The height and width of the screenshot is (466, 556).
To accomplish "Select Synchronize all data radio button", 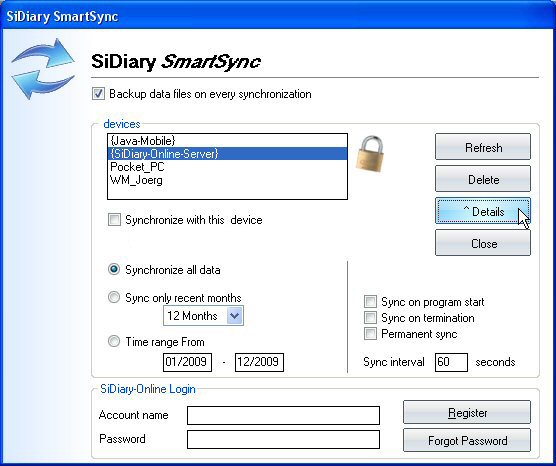I will [x=114, y=269].
